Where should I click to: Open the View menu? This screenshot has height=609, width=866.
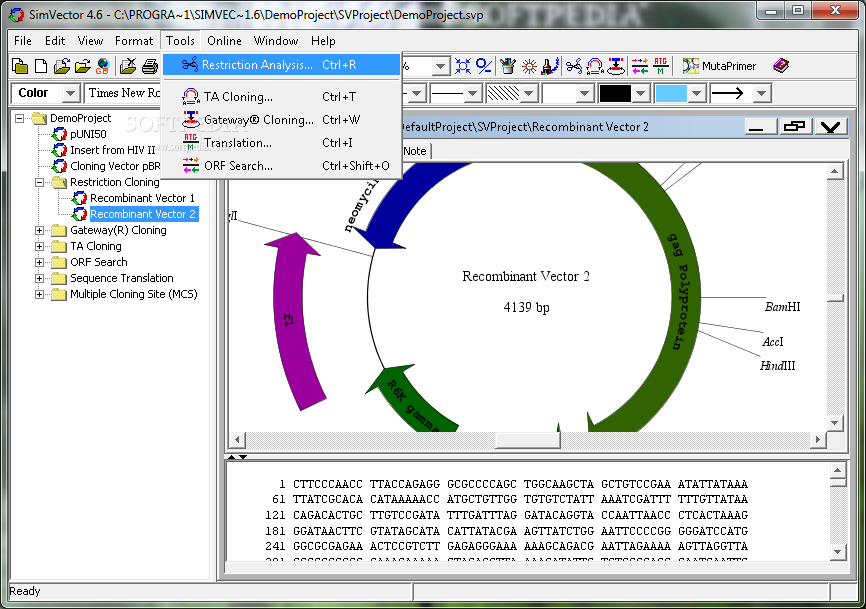point(90,41)
